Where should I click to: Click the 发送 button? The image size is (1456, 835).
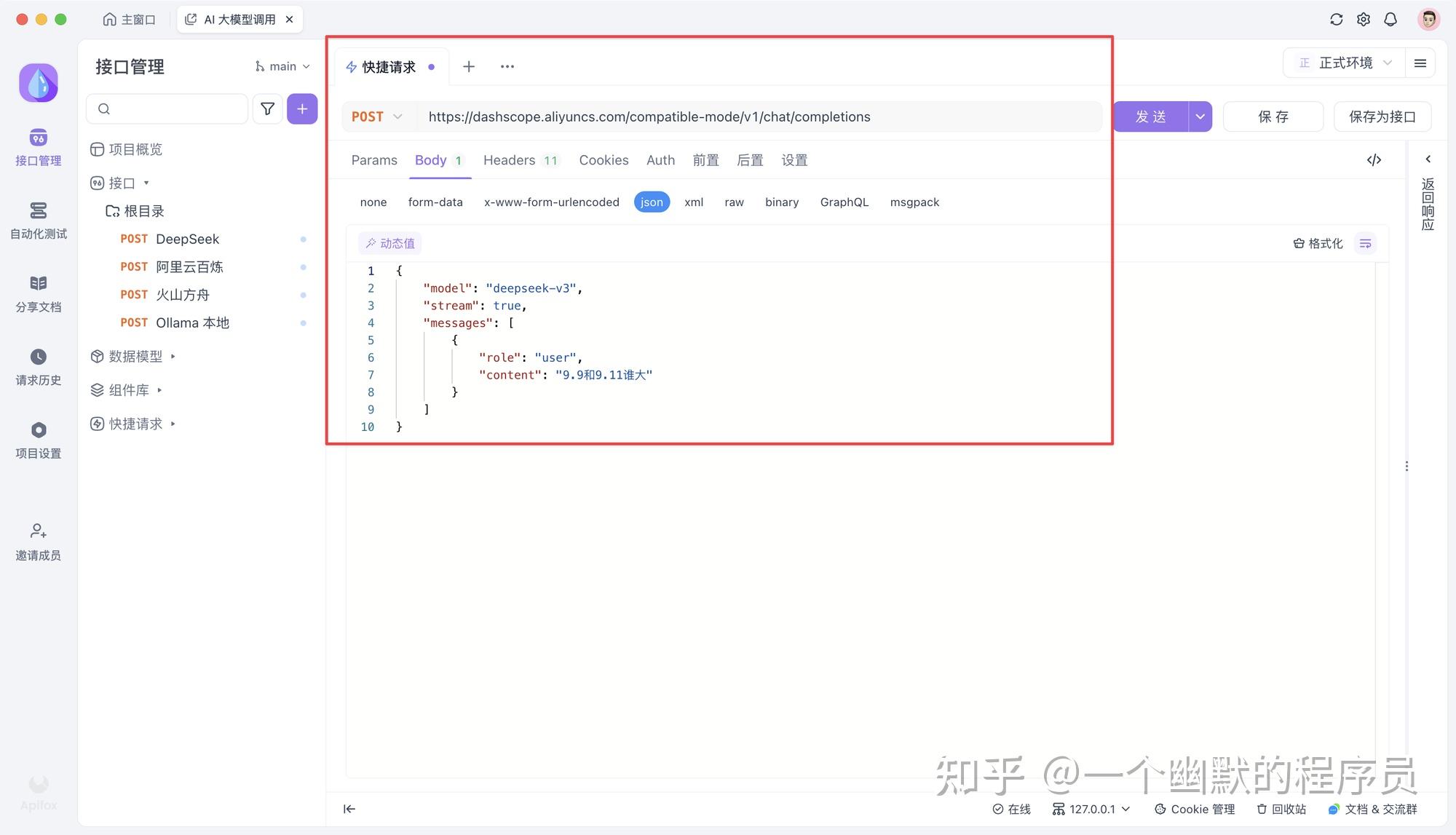pos(1151,117)
